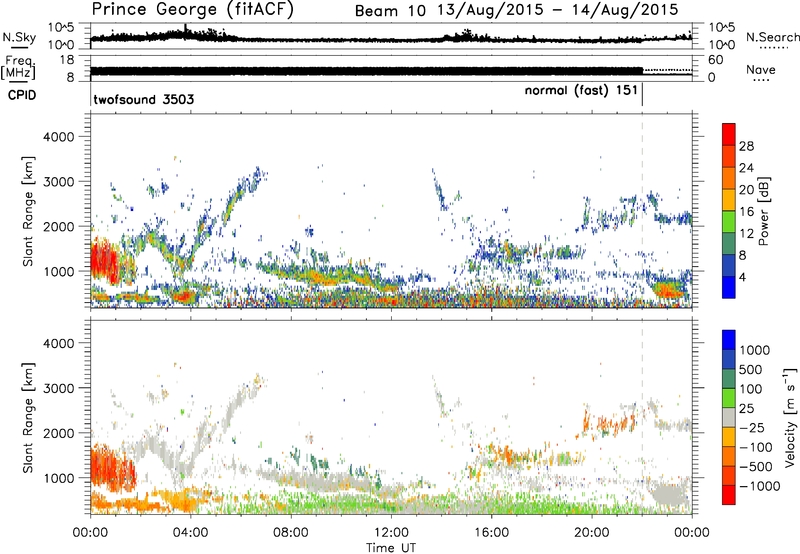This screenshot has height=554, width=800.
Task: Click the 'Slant Range [km]' label of velocity panel
Action: click(x=28, y=417)
